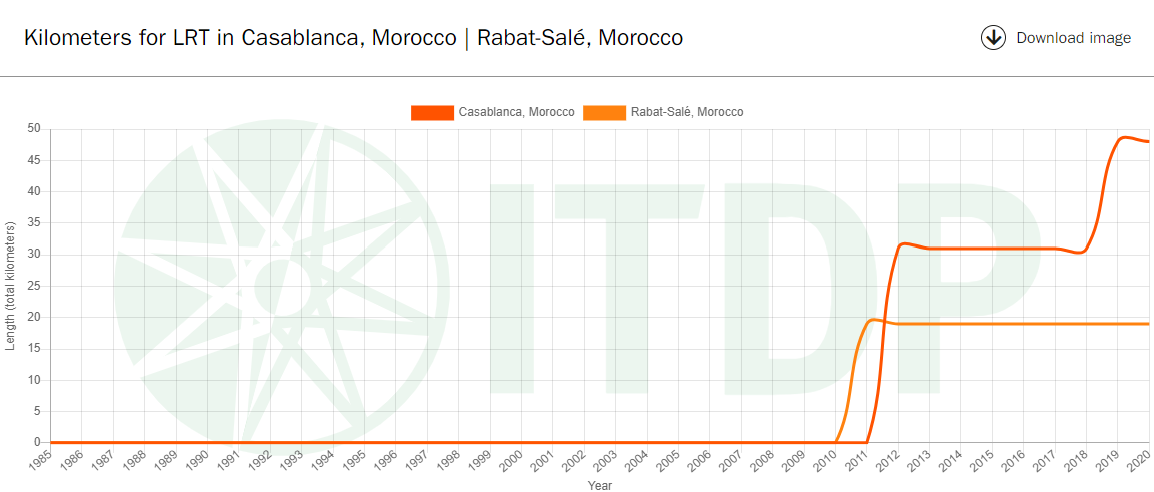This screenshot has width=1154, height=492.
Task: Click the Rabat-Salé line peak near 2011
Action: (x=873, y=320)
